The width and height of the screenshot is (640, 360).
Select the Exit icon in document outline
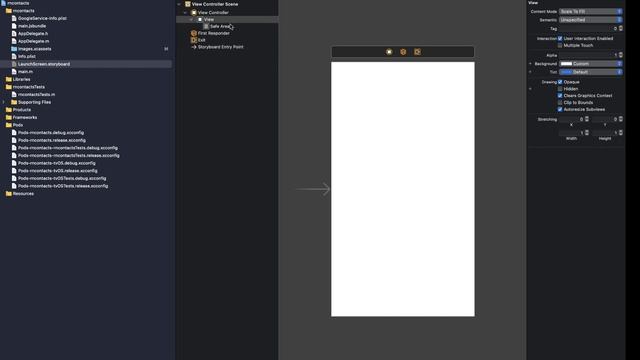coord(194,40)
